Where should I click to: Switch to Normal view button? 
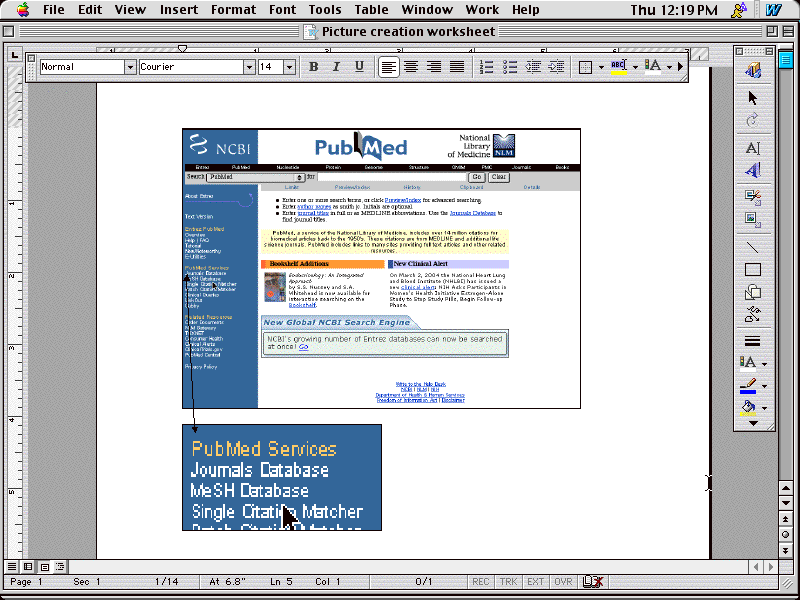12,566
